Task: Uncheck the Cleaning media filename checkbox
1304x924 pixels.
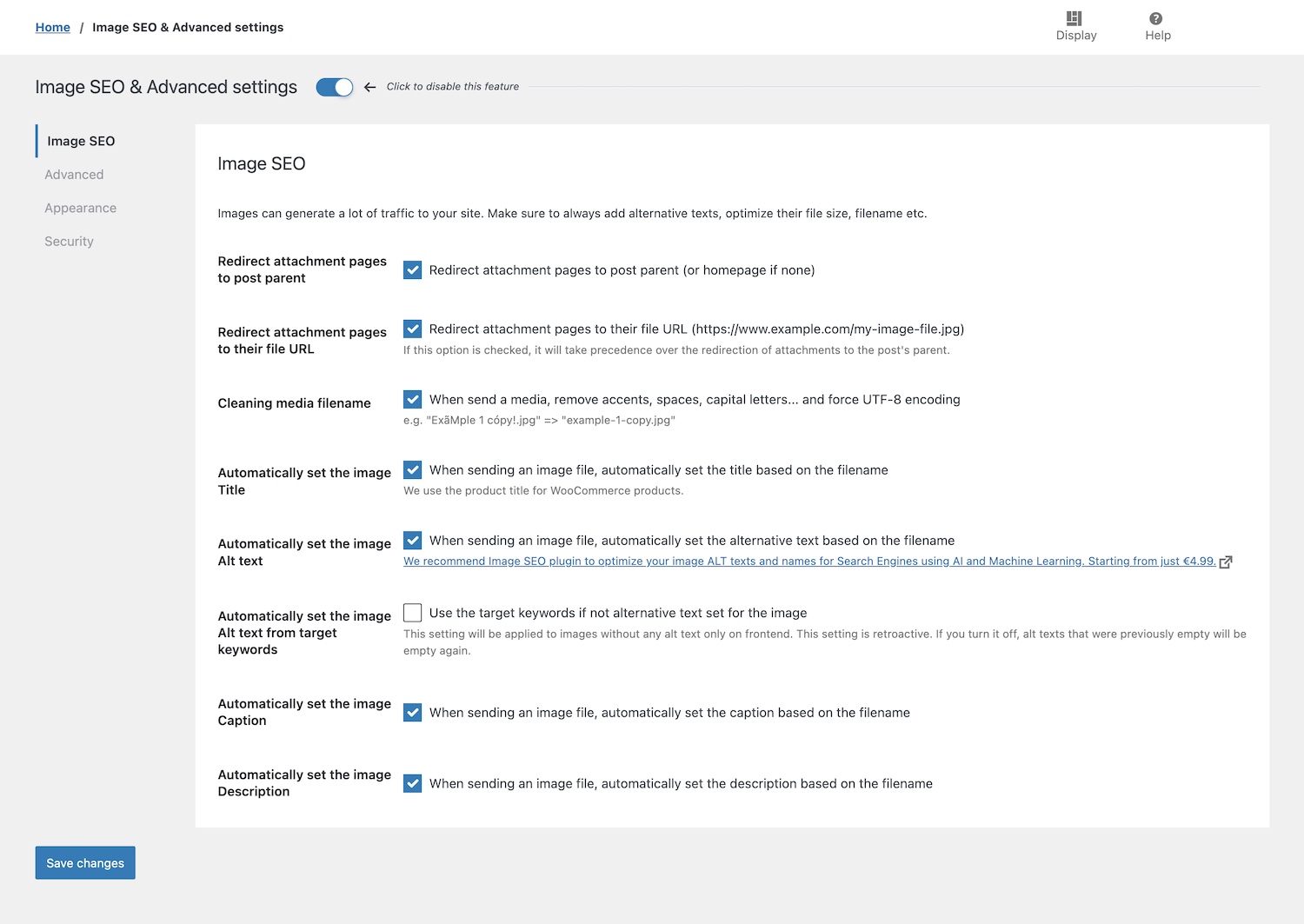Action: (413, 399)
